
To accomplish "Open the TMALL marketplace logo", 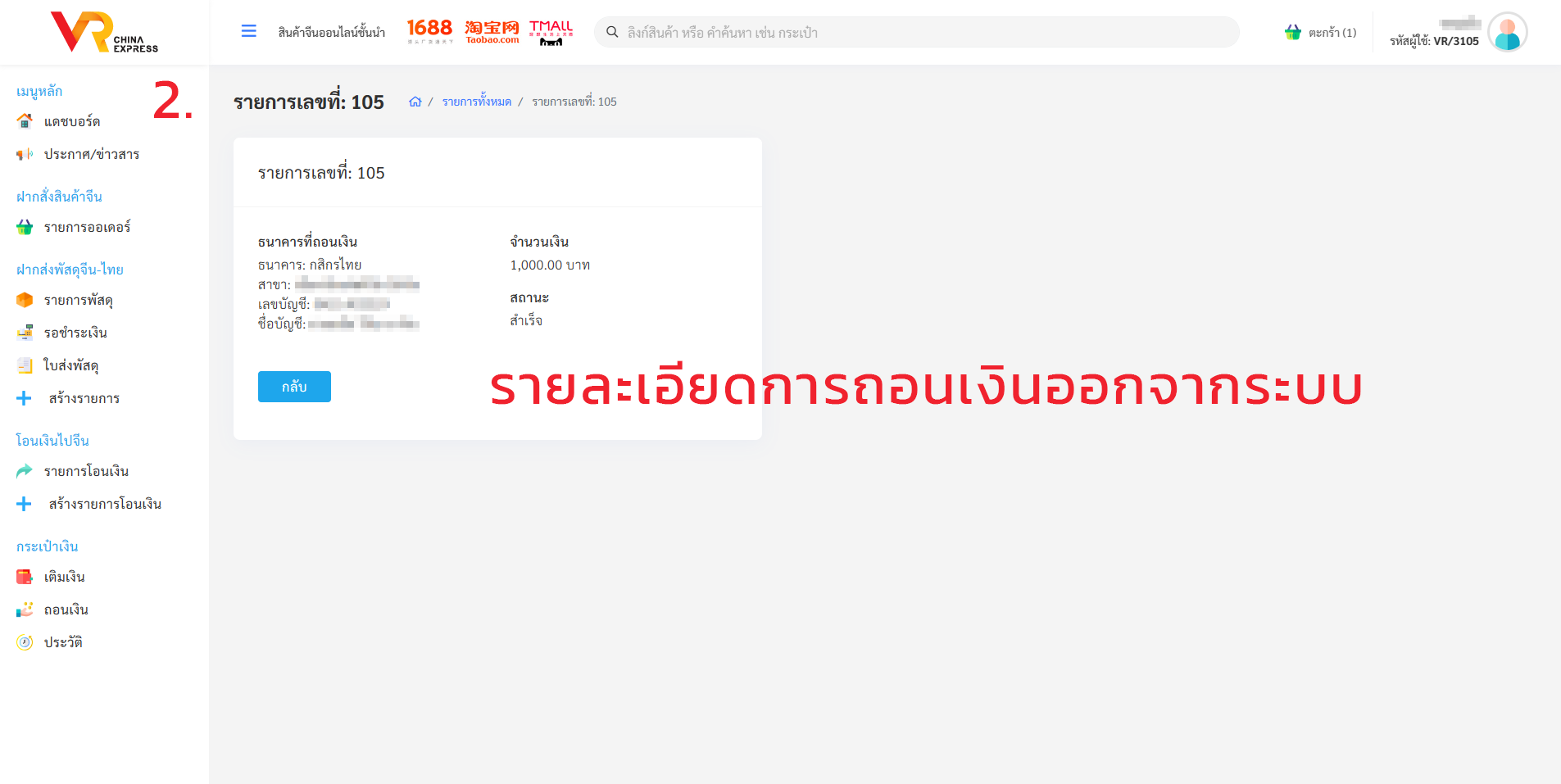I will 551,31.
